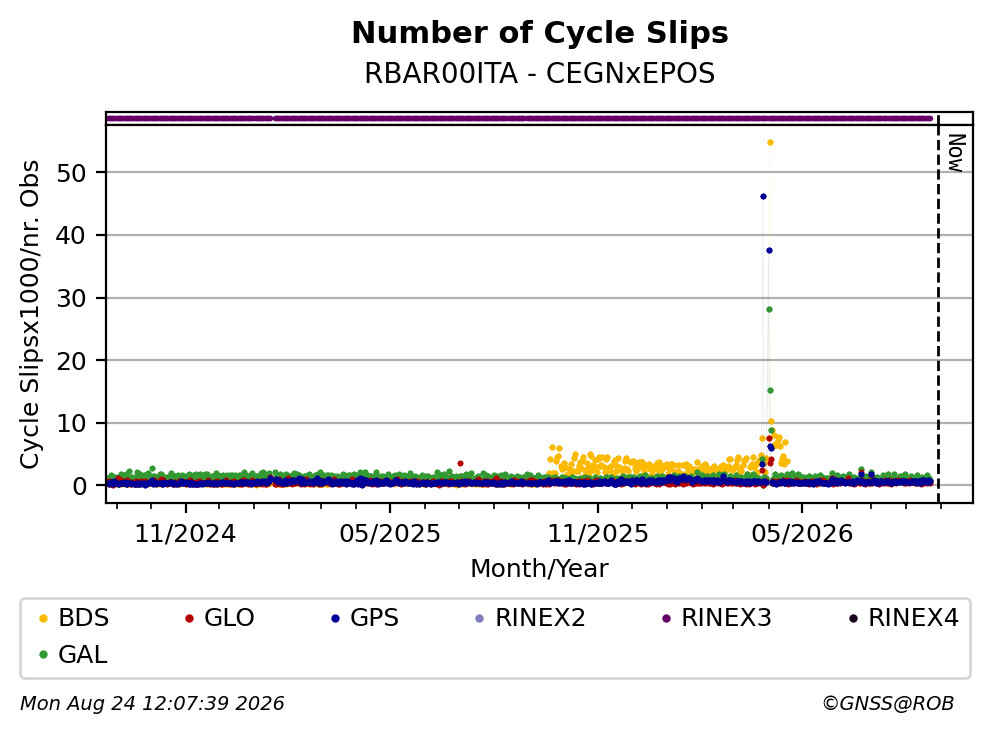Click the timestamp Mon Aug 24 12:07:39 2026
Image resolution: width=993 pixels, height=734 pixels.
(x=152, y=704)
